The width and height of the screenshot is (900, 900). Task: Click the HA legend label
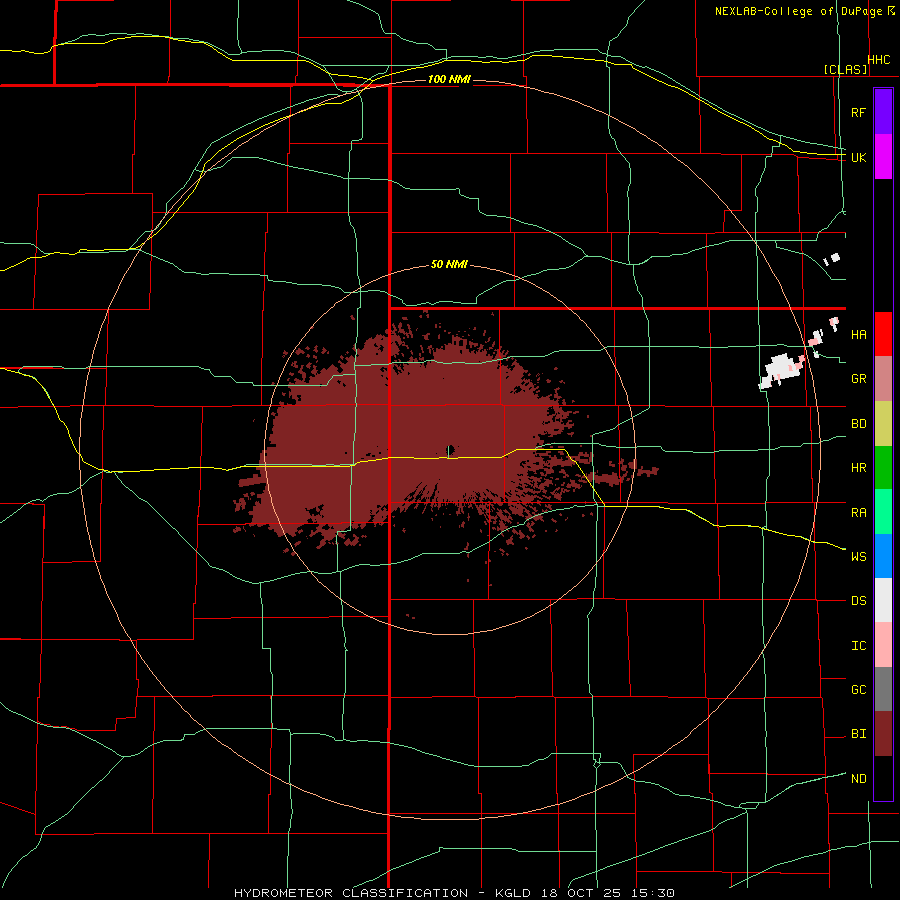pyautogui.click(x=858, y=335)
